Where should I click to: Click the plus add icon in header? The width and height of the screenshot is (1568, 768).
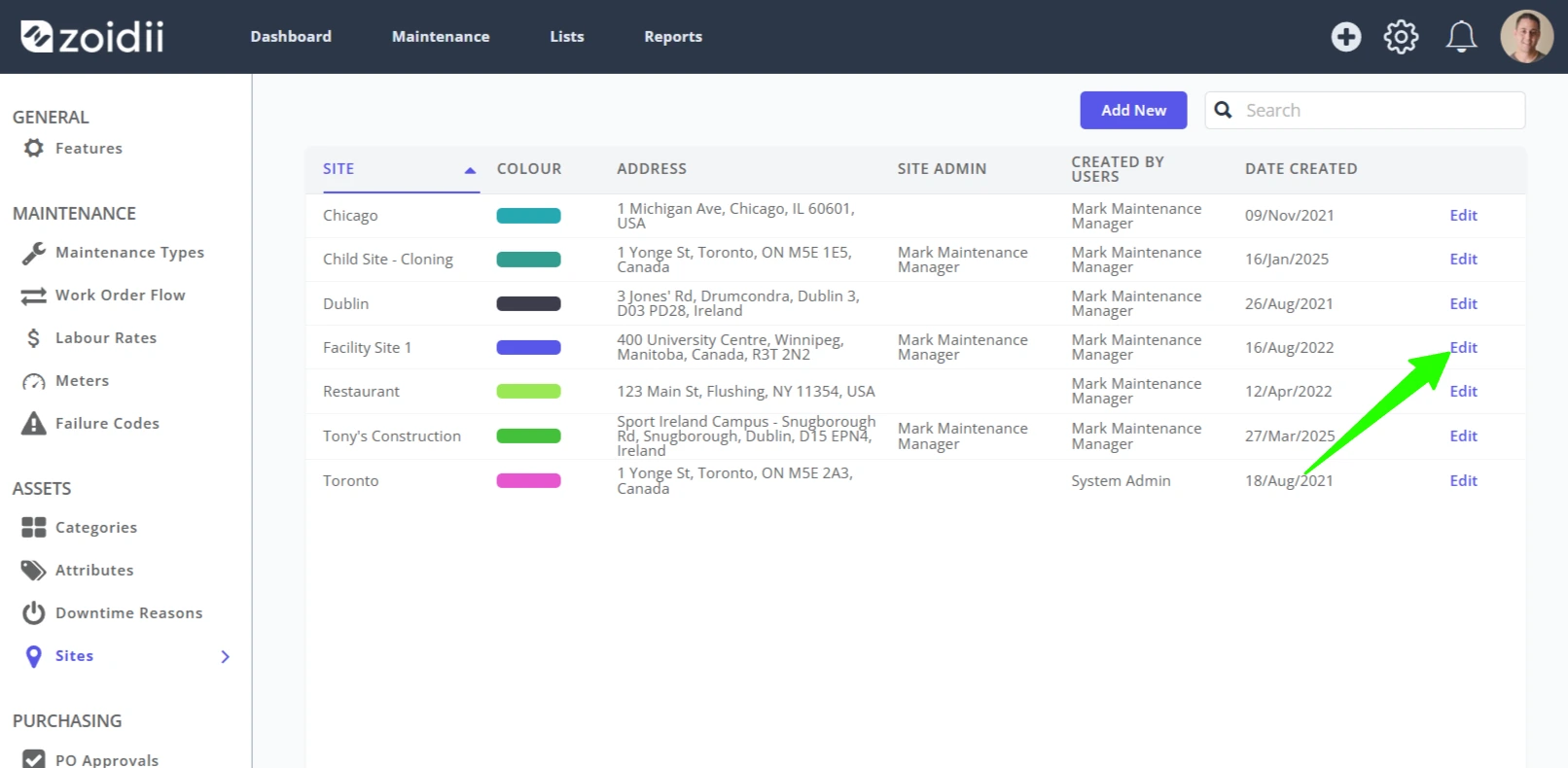pyautogui.click(x=1346, y=37)
